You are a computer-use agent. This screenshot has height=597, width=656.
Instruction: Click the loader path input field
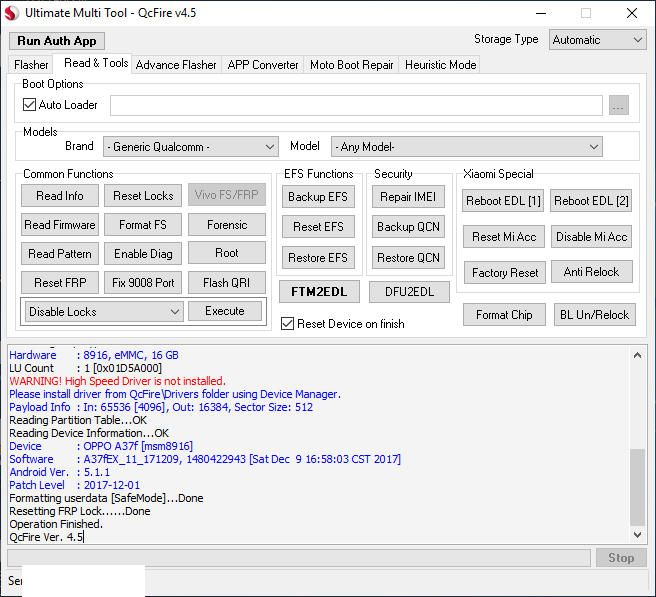pyautogui.click(x=356, y=105)
